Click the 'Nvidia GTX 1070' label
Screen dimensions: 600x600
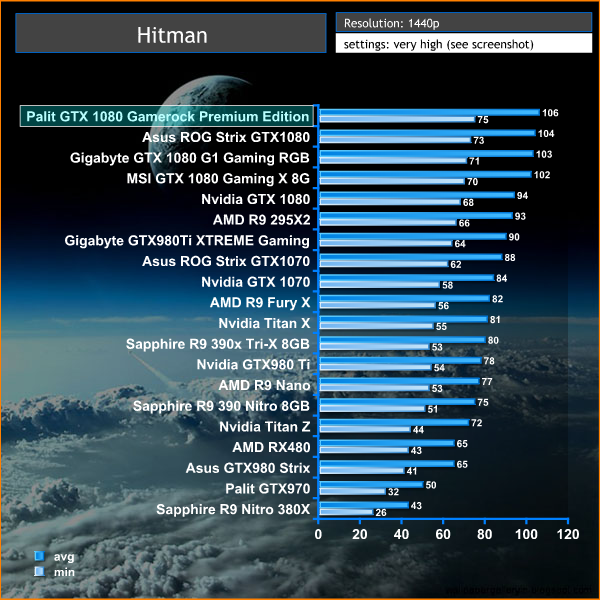[256, 282]
